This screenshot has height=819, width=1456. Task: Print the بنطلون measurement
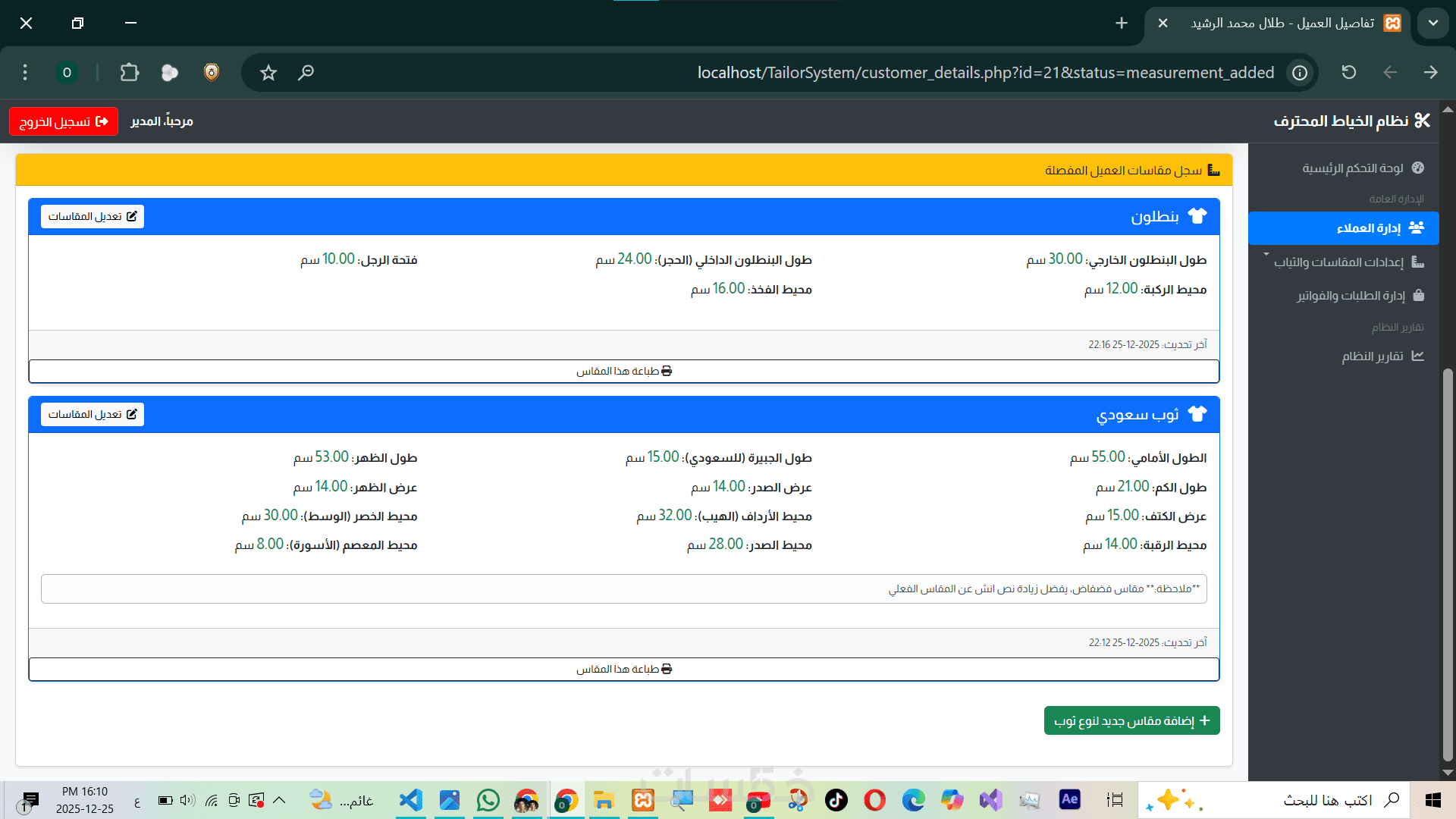tap(623, 372)
